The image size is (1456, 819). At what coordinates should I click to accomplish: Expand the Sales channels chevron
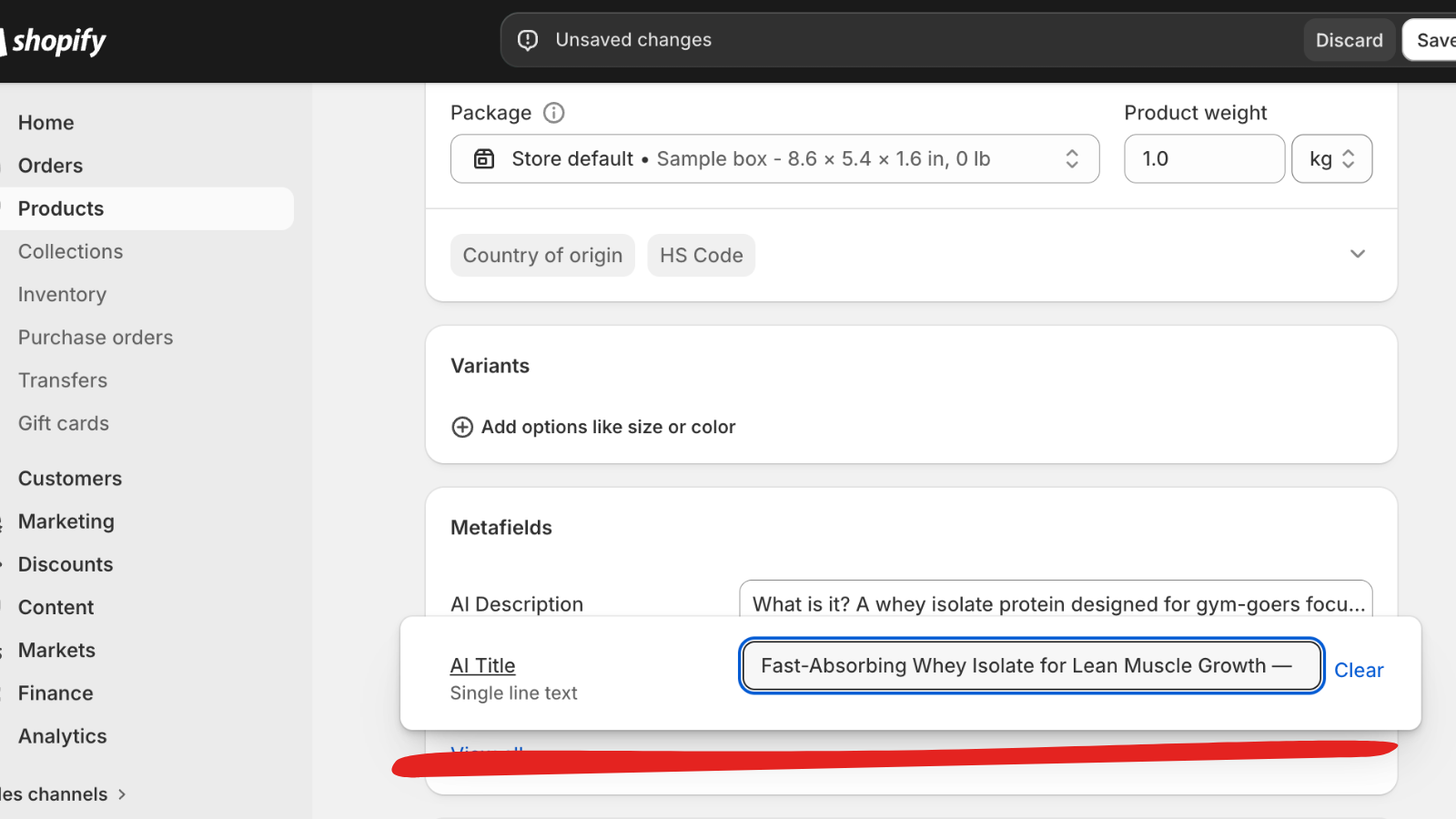click(122, 794)
